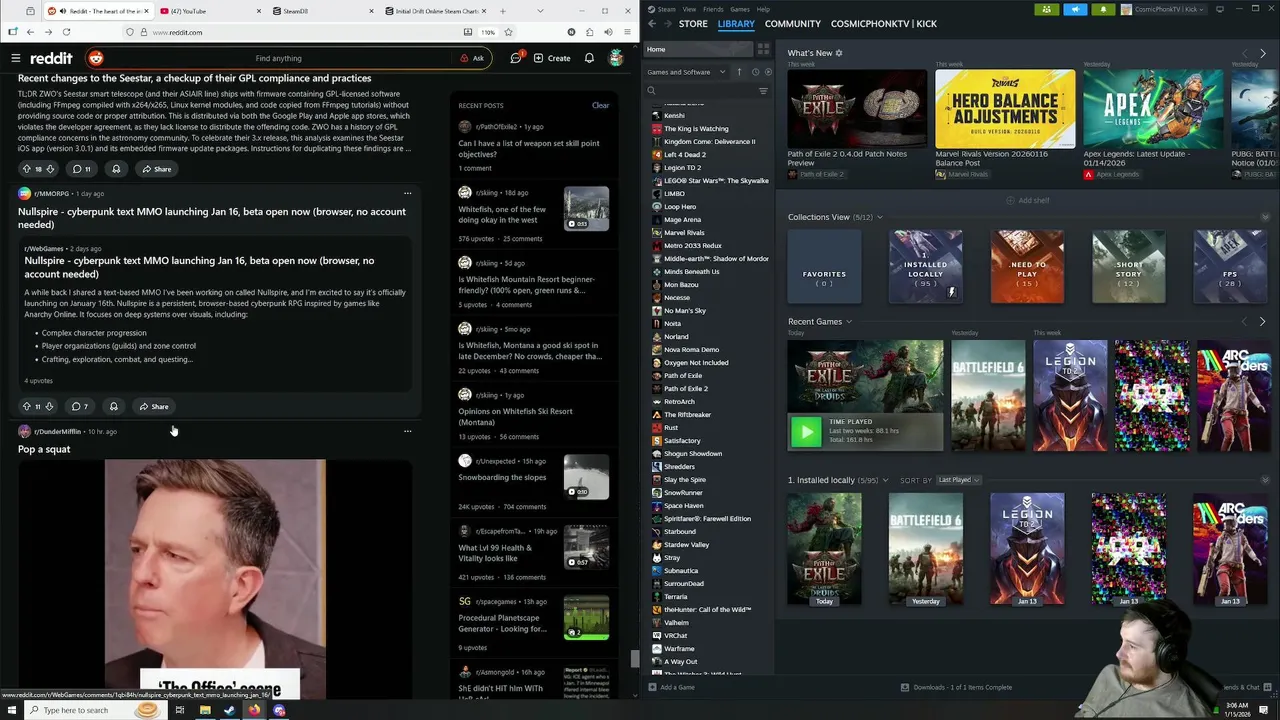
Task: Open overflow menu on r/MMORPG post
Action: [x=407, y=193]
